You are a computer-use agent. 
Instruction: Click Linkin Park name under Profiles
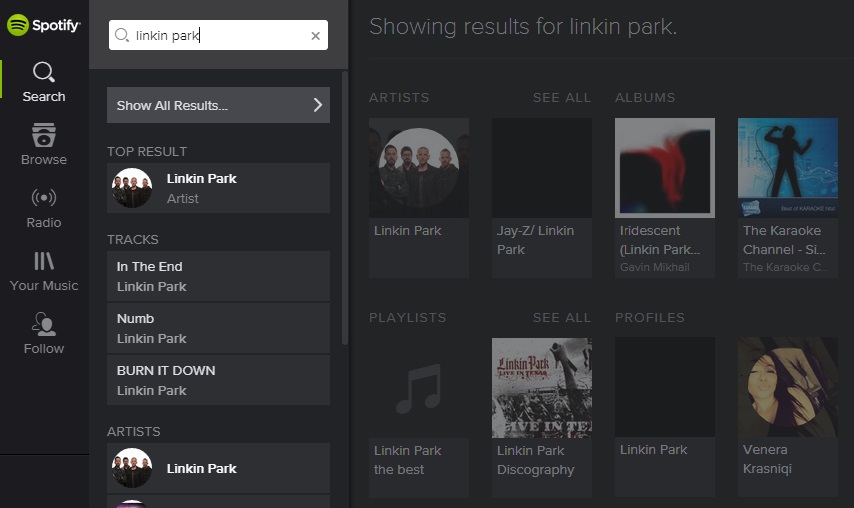tap(654, 449)
